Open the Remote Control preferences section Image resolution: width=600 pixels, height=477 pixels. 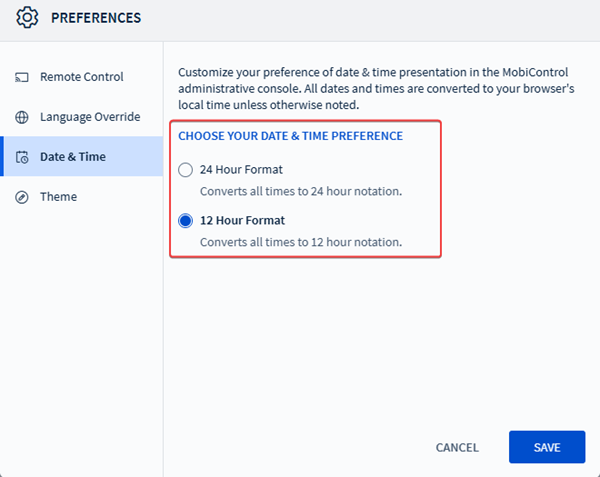pyautogui.click(x=81, y=77)
